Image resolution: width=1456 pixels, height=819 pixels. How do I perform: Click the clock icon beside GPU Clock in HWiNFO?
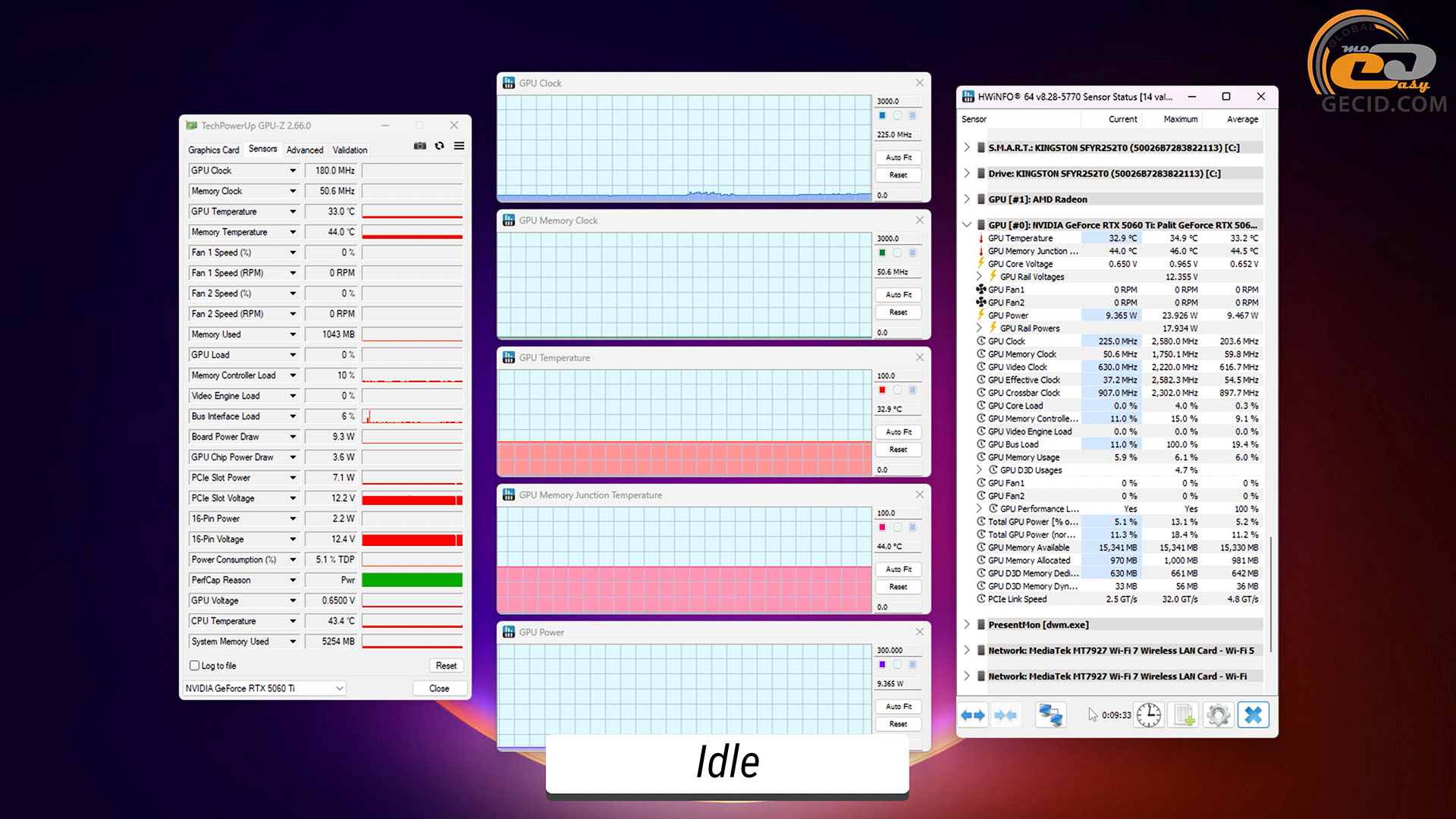point(981,341)
